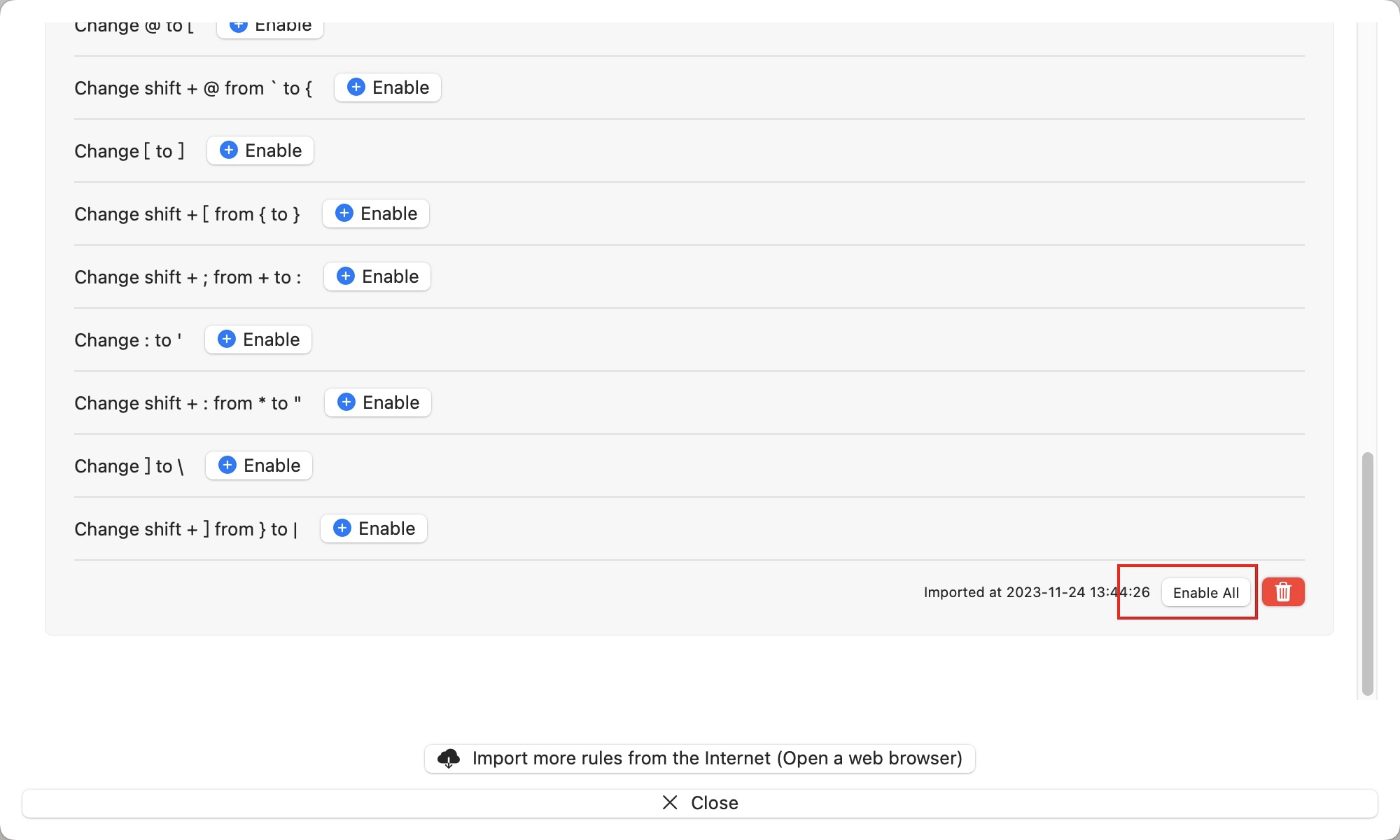This screenshot has height=840, width=1400.
Task: Click the X icon beside Close
Action: pos(670,802)
